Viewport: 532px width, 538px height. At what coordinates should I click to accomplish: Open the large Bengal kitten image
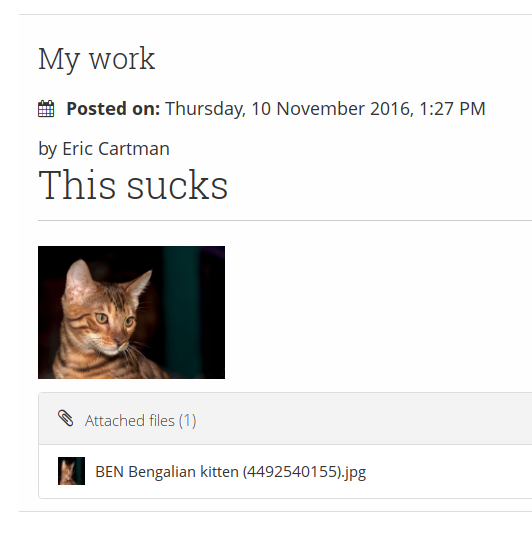coord(131,312)
